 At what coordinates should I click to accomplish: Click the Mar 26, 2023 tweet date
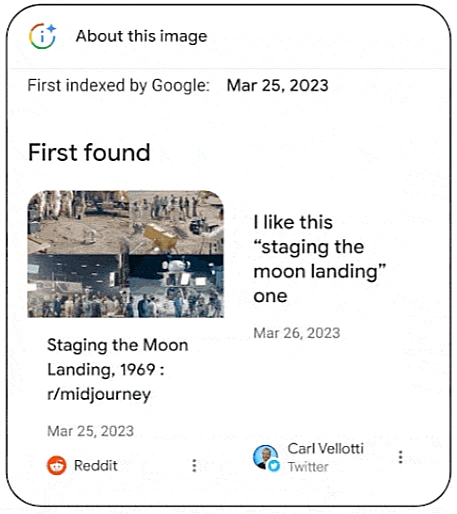click(297, 333)
